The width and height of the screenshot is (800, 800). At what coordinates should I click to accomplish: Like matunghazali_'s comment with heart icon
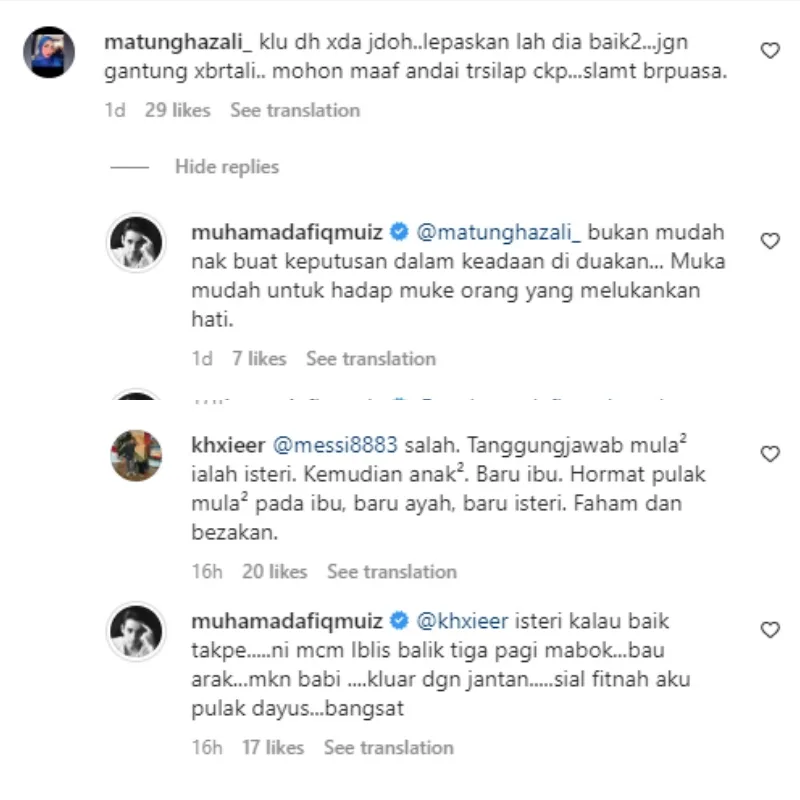tap(770, 51)
